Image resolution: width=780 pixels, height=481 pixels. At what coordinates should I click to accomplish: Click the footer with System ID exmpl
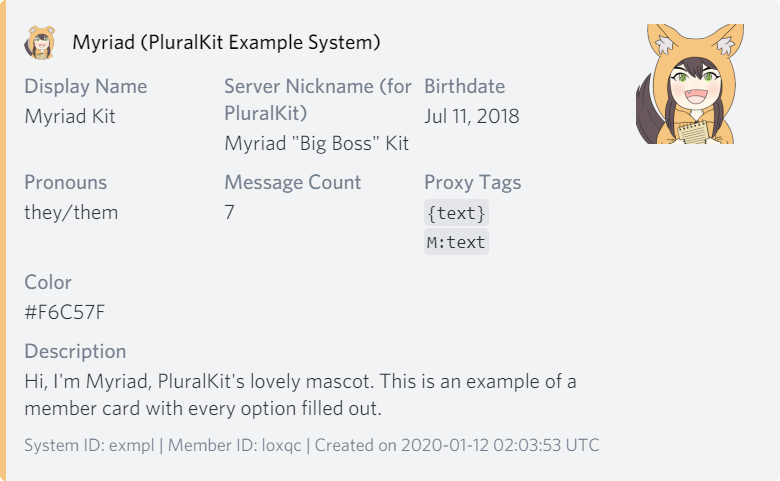[311, 445]
